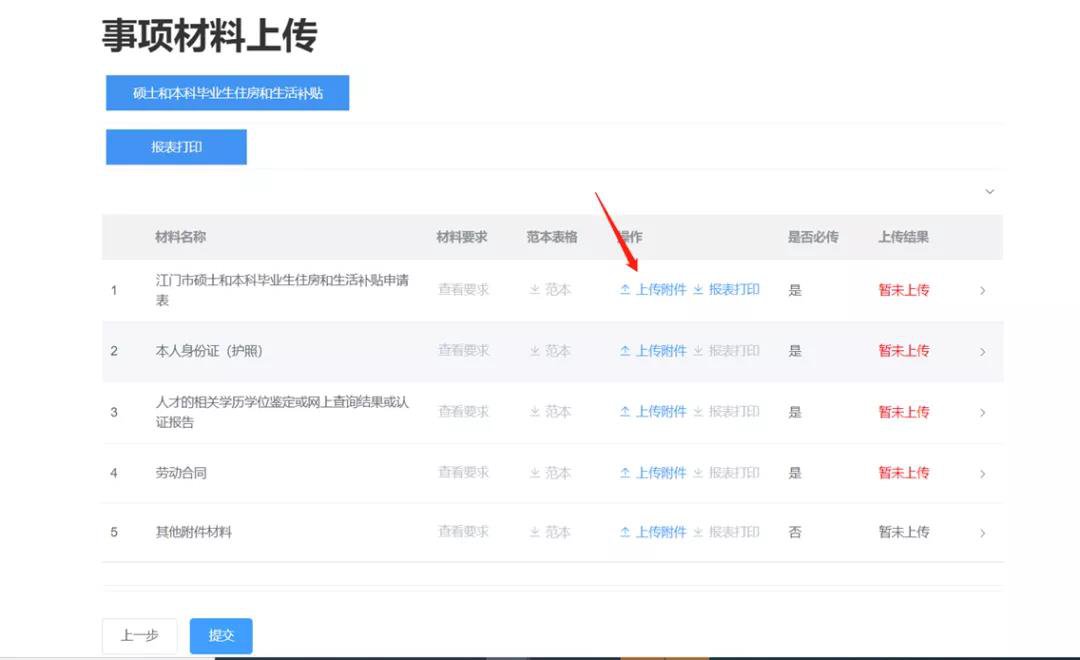This screenshot has width=1080, height=660.
Task: Click 范本 download icon for 本人身份证 row
Action: coord(535,351)
